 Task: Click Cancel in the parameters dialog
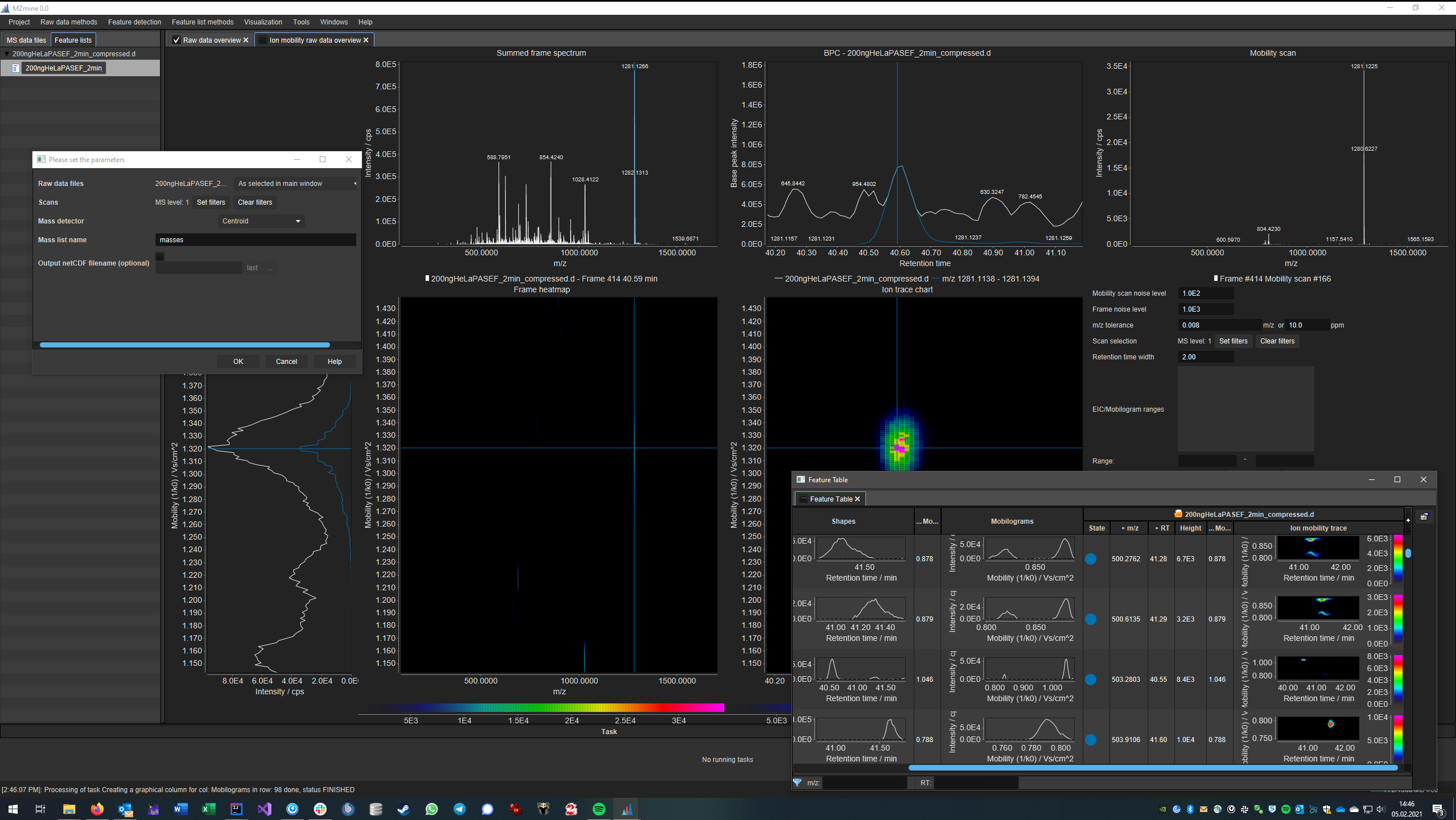click(286, 362)
